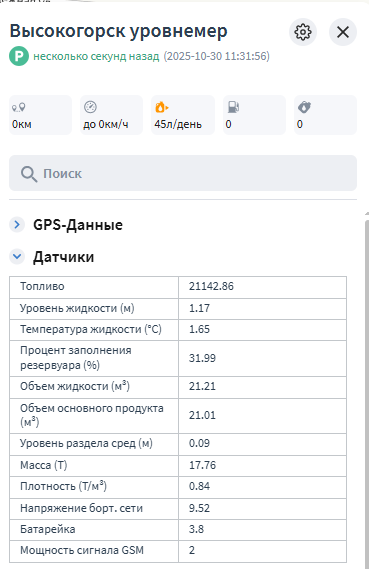The image size is (369, 569).
Task: Open the speed card до 0км/ч
Action: pos(111,115)
